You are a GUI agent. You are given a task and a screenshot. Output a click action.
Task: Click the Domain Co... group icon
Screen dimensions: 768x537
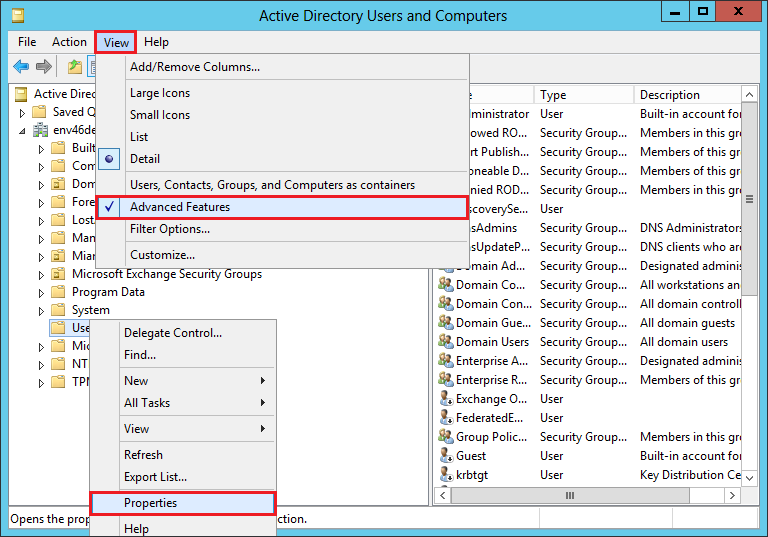(446, 285)
